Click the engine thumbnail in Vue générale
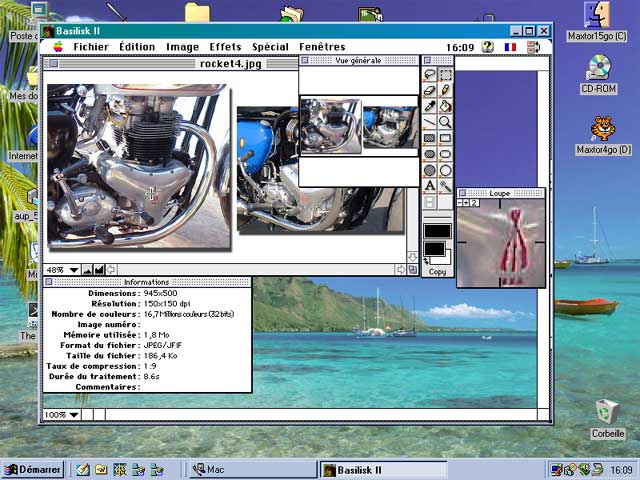Viewport: 640px width, 480px height. [331, 126]
